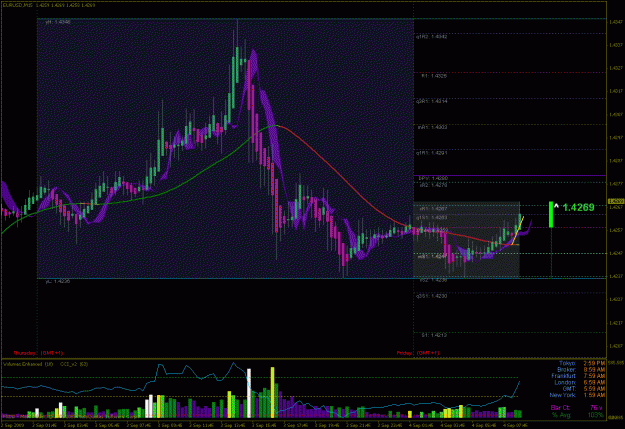Click the q1R2 pivot level label
This screenshot has height=429, width=625.
432,37
